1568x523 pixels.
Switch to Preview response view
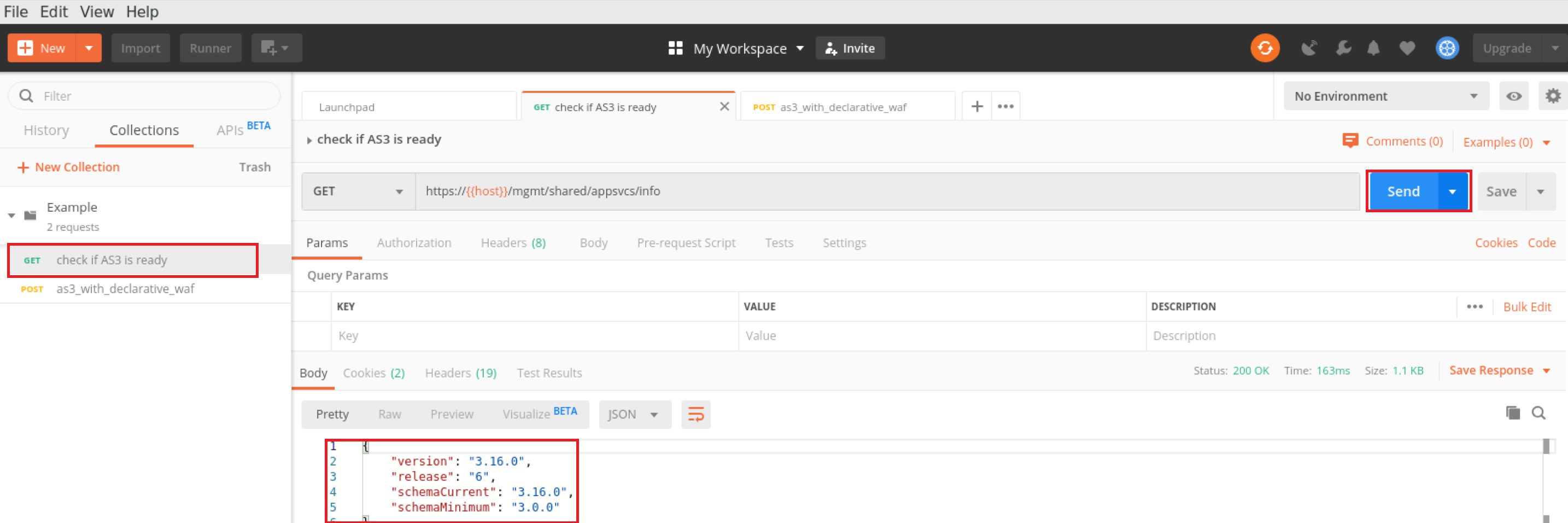452,415
